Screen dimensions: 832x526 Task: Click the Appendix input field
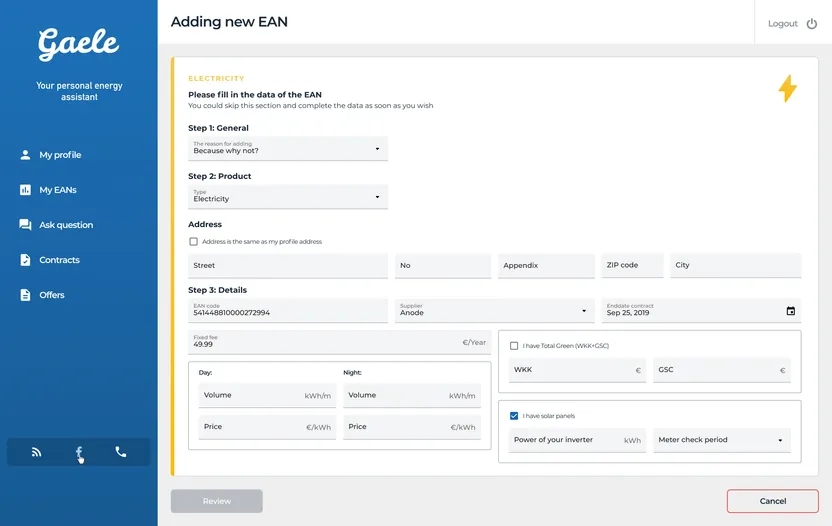(x=546, y=265)
